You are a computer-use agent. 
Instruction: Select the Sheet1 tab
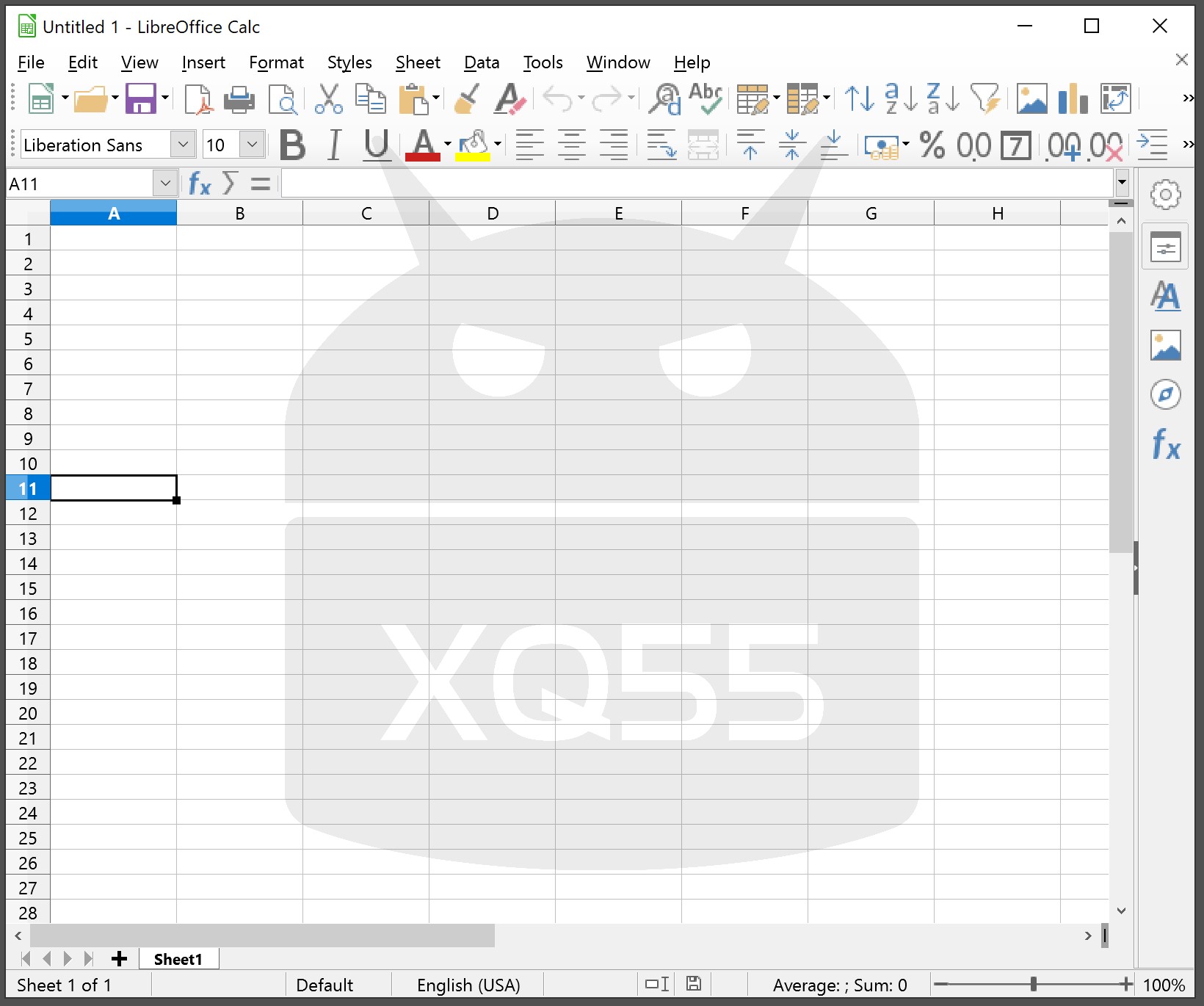[178, 959]
